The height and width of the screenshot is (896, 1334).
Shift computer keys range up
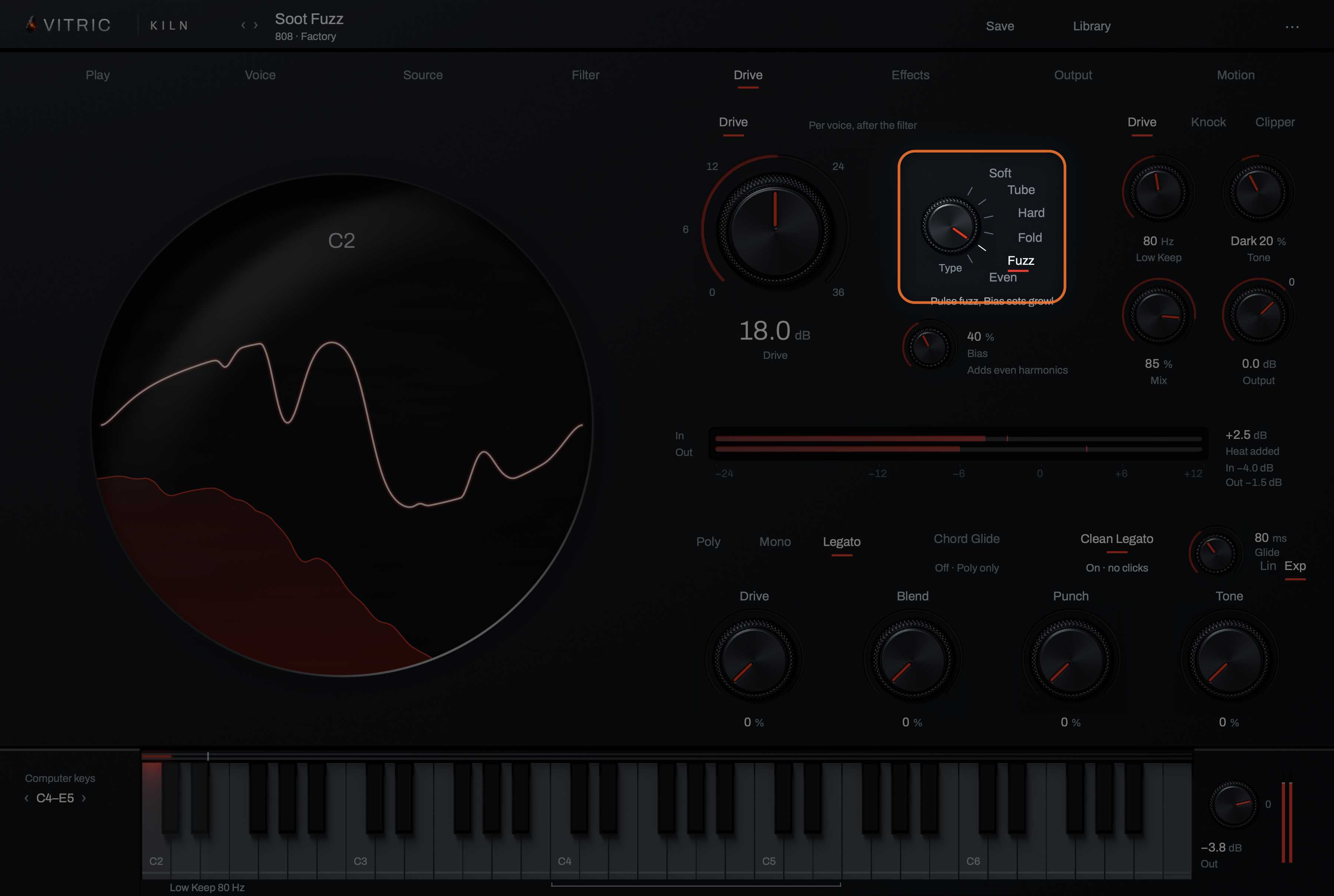pyautogui.click(x=83, y=798)
